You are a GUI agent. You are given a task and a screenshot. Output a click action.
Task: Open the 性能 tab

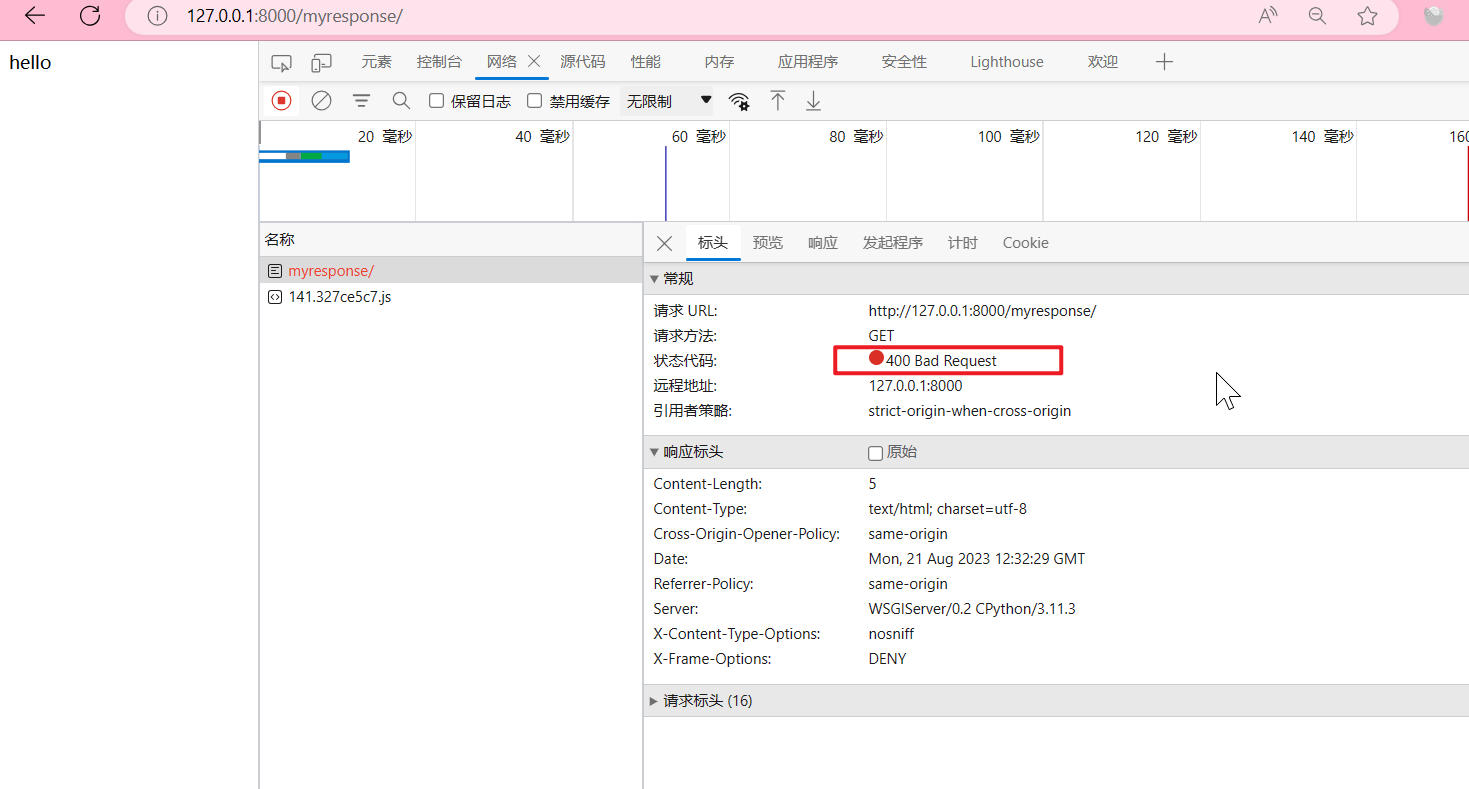[646, 62]
